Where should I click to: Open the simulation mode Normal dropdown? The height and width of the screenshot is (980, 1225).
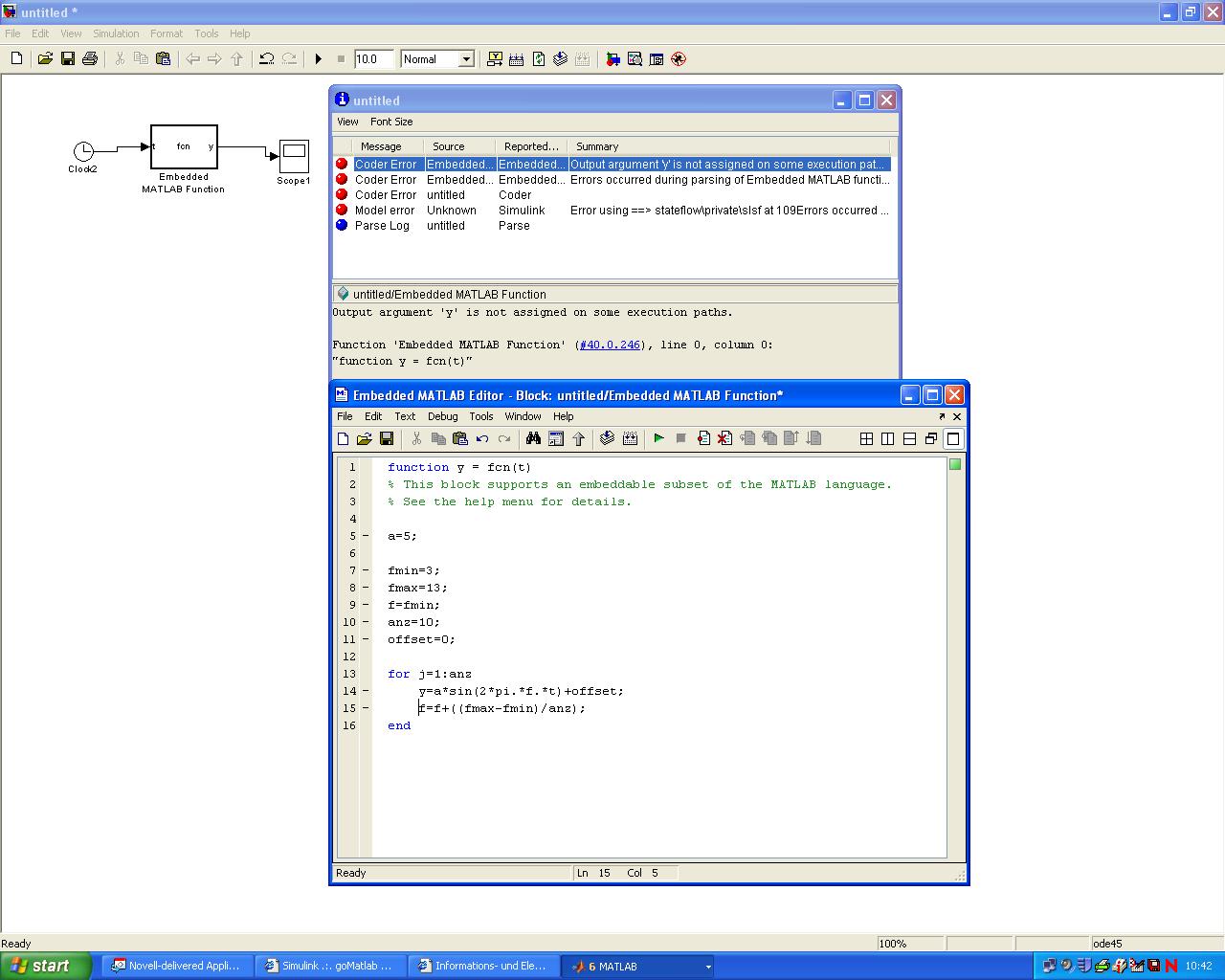click(x=466, y=59)
